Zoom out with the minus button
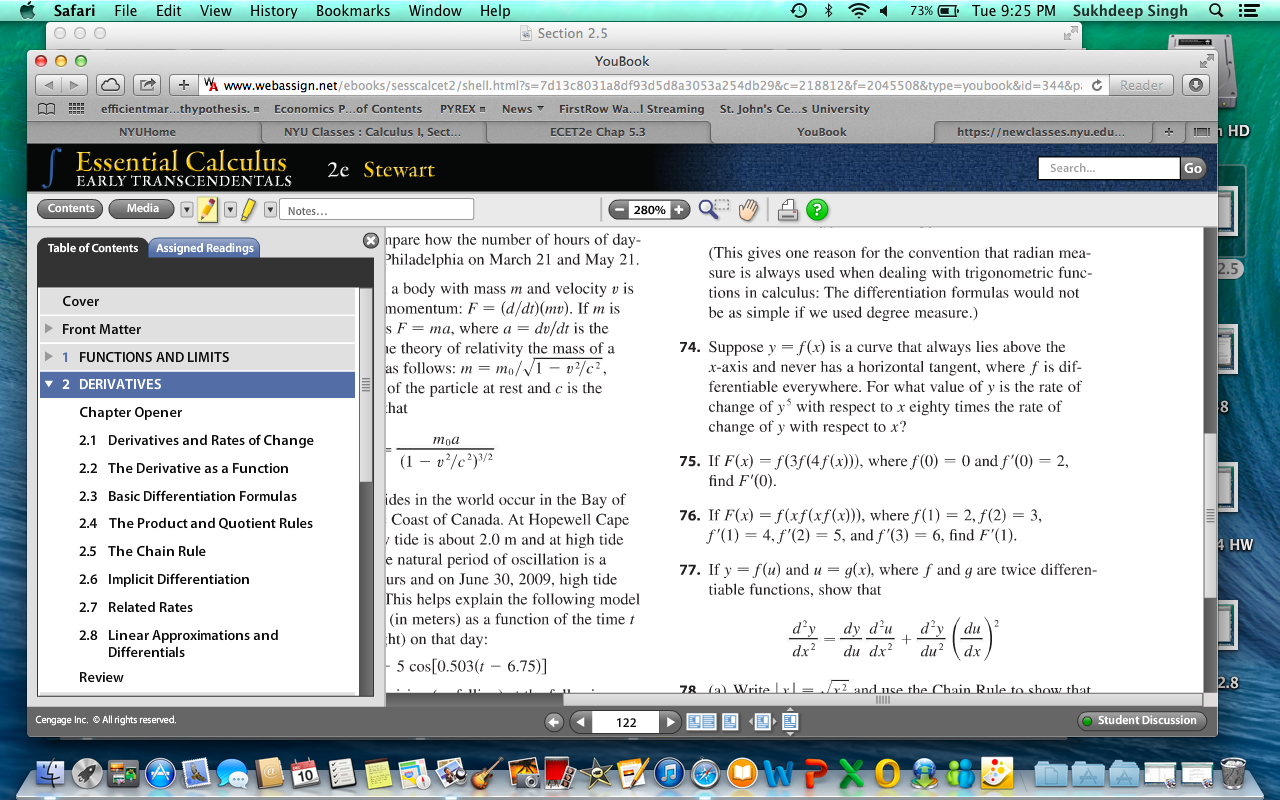Image resolution: width=1280 pixels, height=800 pixels. click(619, 210)
